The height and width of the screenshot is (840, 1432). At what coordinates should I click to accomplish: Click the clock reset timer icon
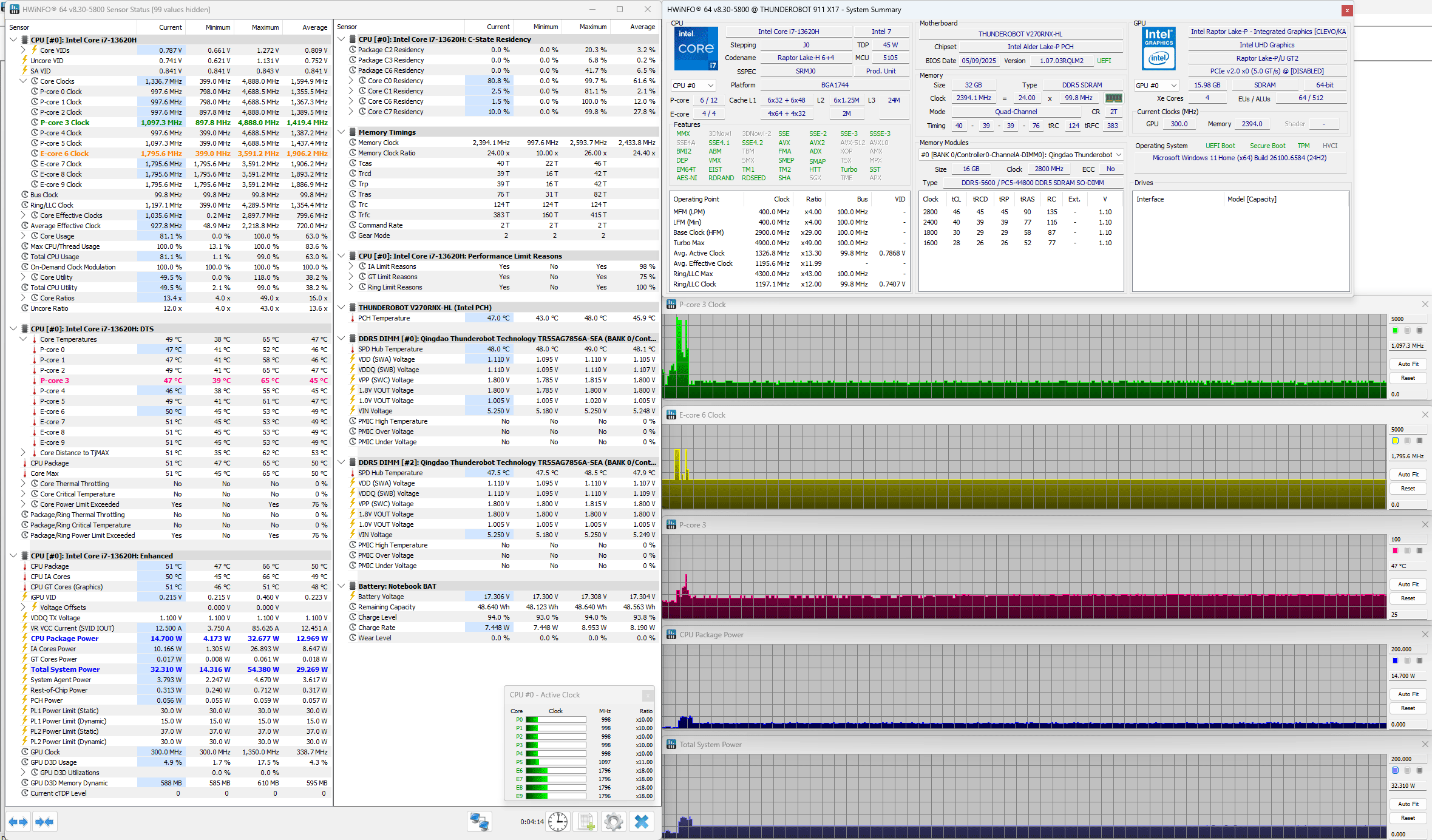tap(558, 822)
